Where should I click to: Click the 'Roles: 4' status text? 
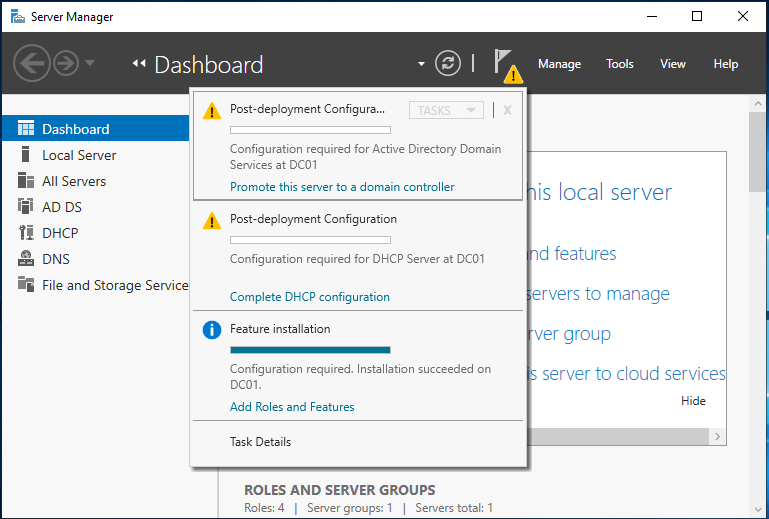(x=264, y=508)
